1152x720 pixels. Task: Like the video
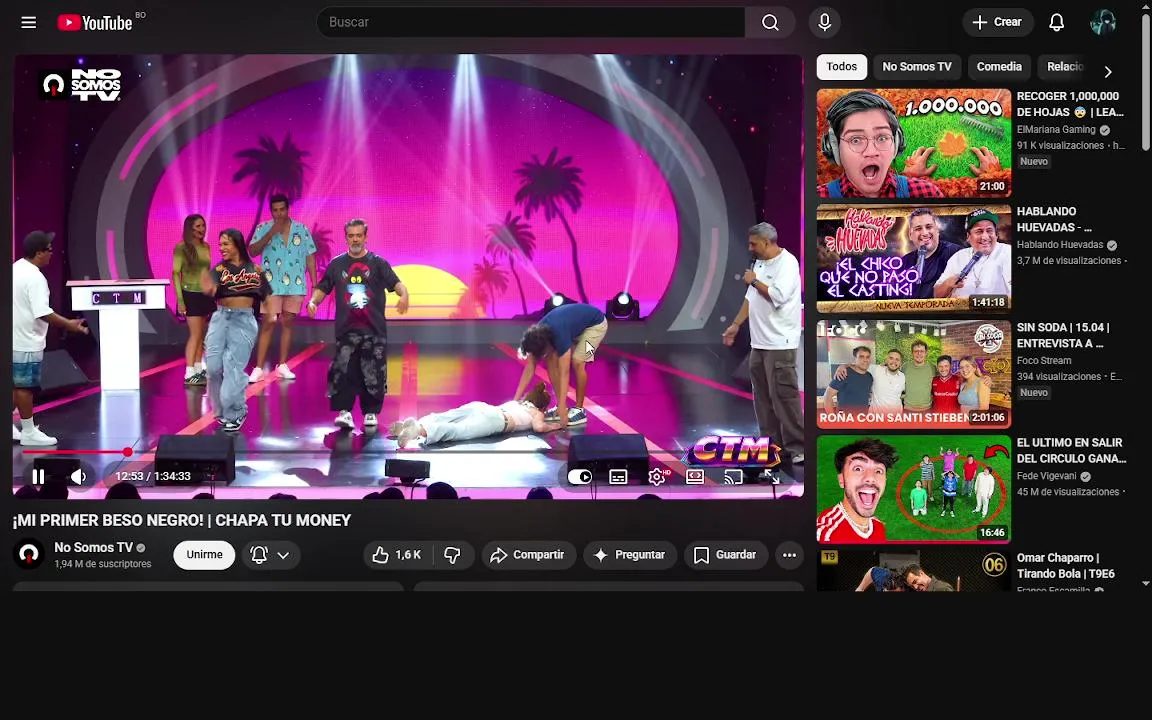(x=397, y=555)
